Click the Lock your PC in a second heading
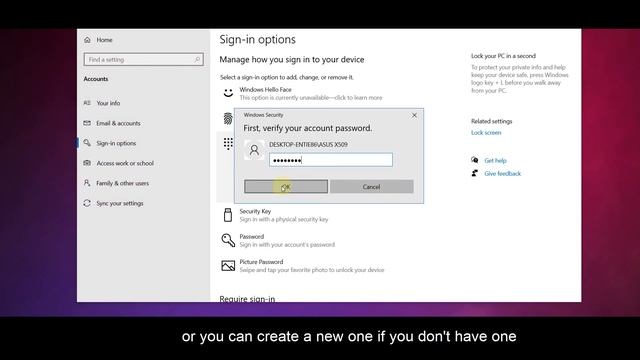This screenshot has height=360, width=640. (503, 56)
